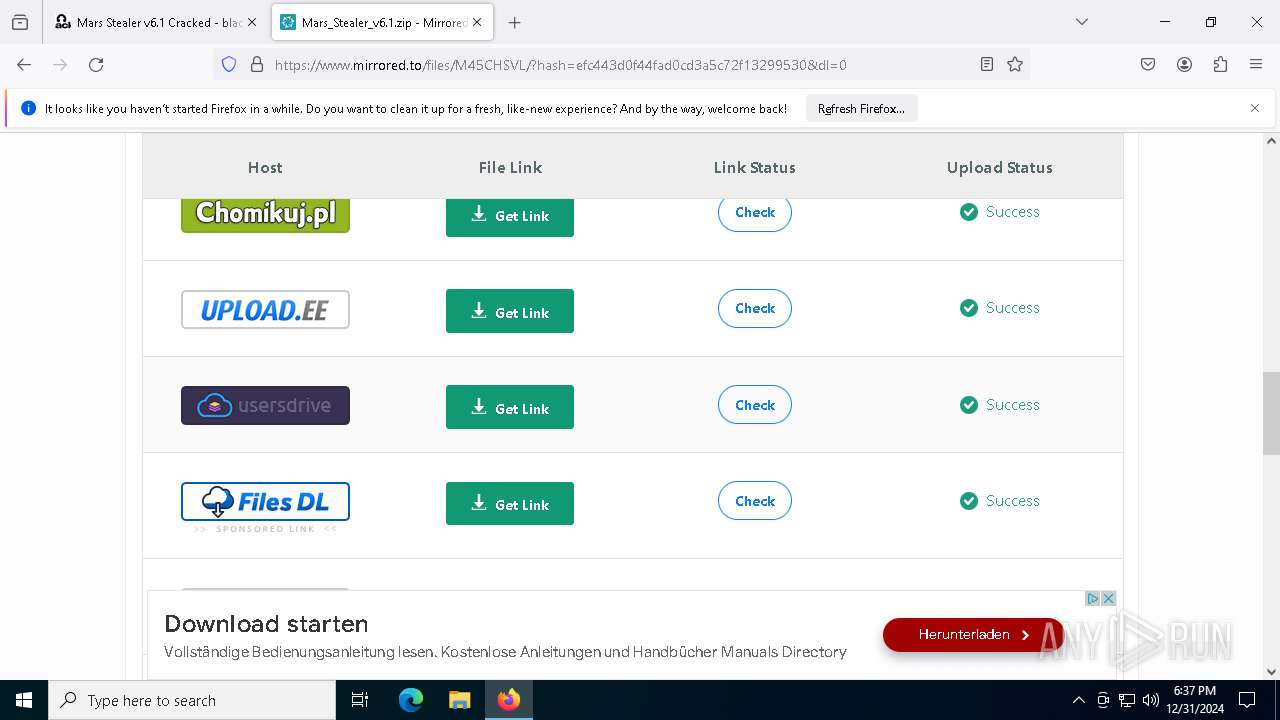
Task: Click the page vertical scrollbar thumb
Action: pyautogui.click(x=1271, y=413)
